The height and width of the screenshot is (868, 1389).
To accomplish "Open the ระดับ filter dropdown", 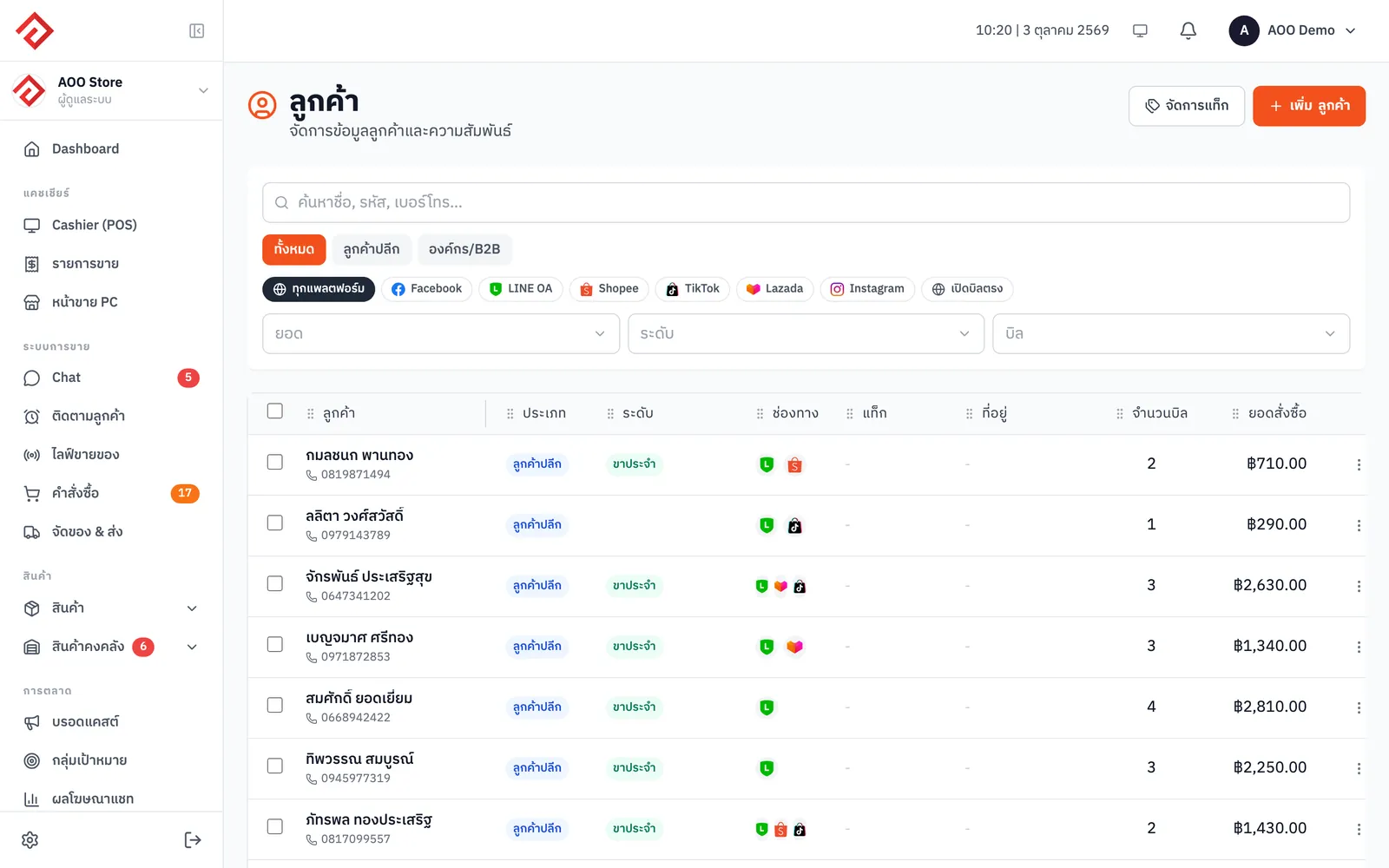I will tap(806, 334).
